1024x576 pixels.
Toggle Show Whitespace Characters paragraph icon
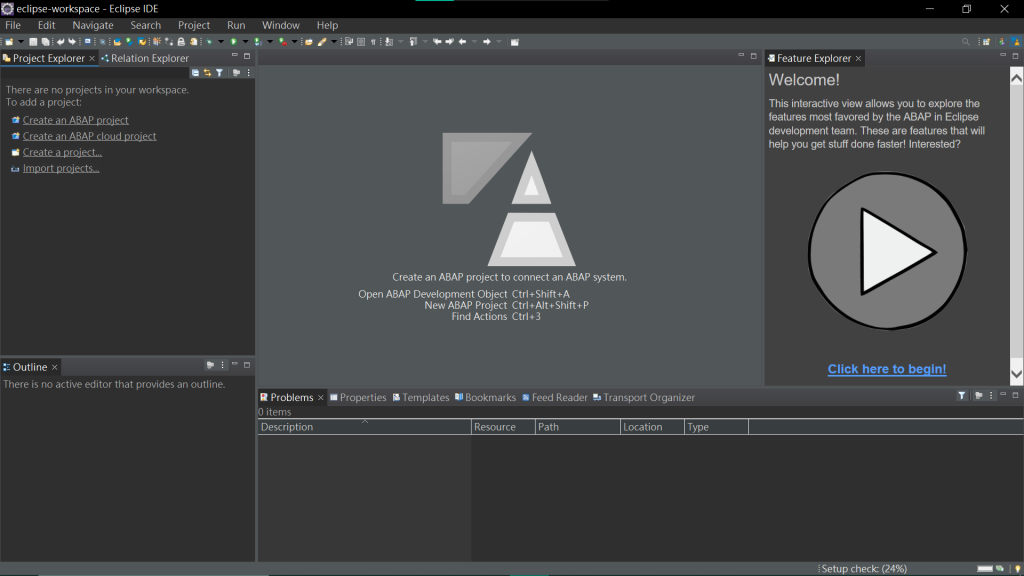pos(373,42)
